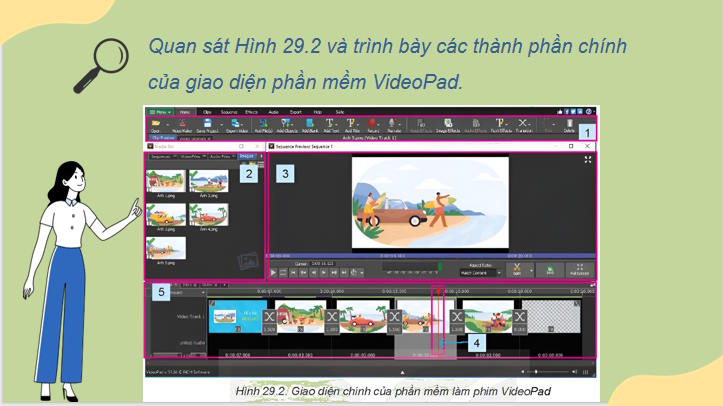Select the Ảnh 5.png thumbnail
The height and width of the screenshot is (406, 723).
[166, 248]
